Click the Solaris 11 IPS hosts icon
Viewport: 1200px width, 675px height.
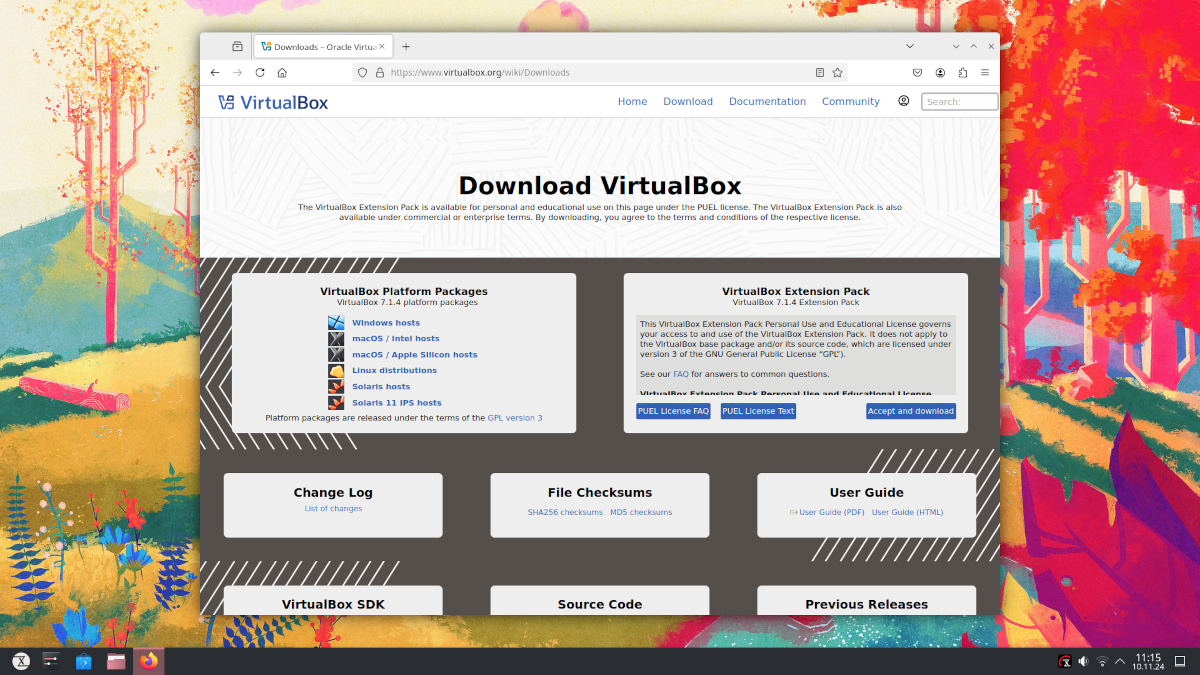click(x=336, y=403)
